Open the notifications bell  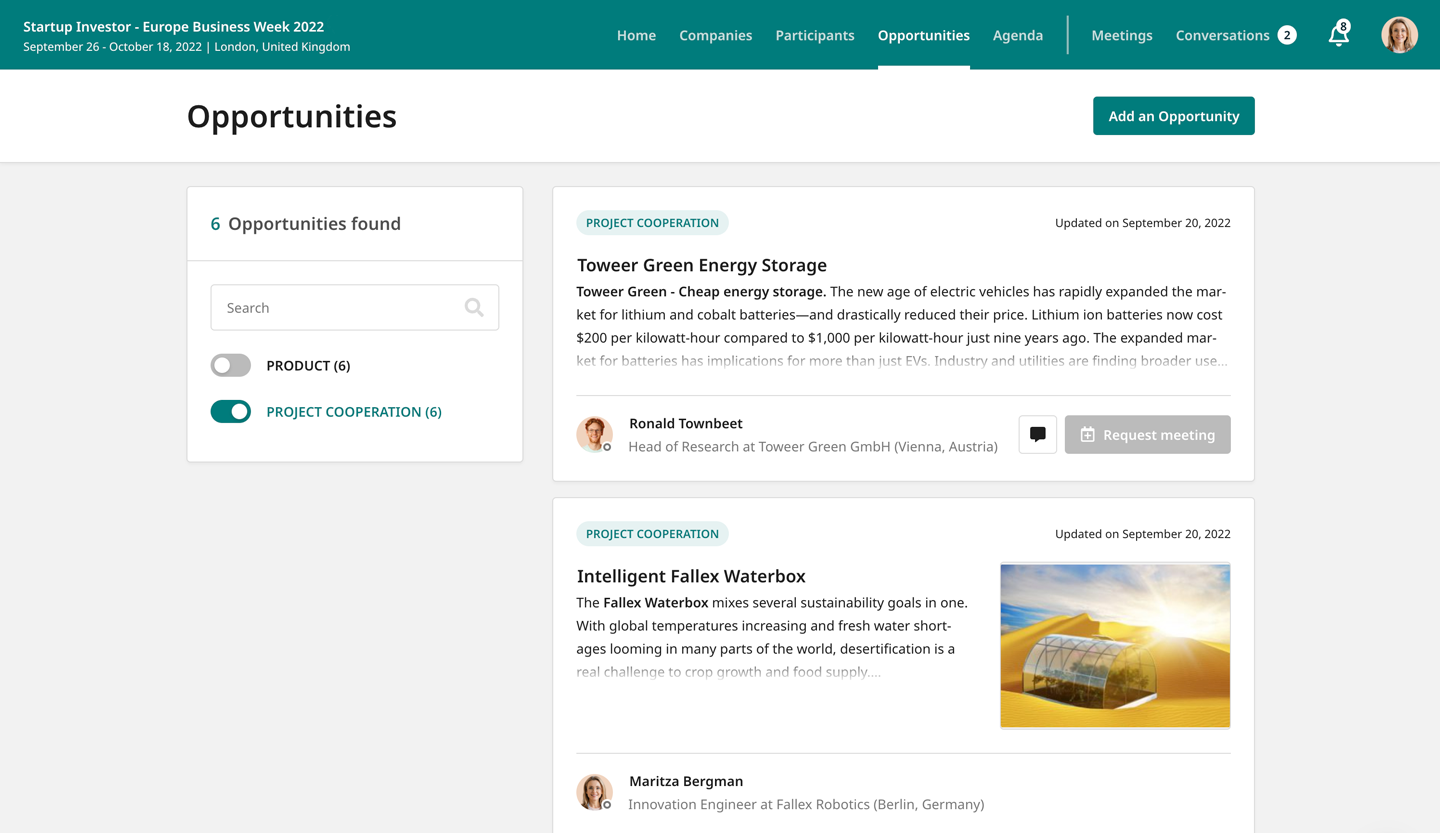click(1338, 35)
